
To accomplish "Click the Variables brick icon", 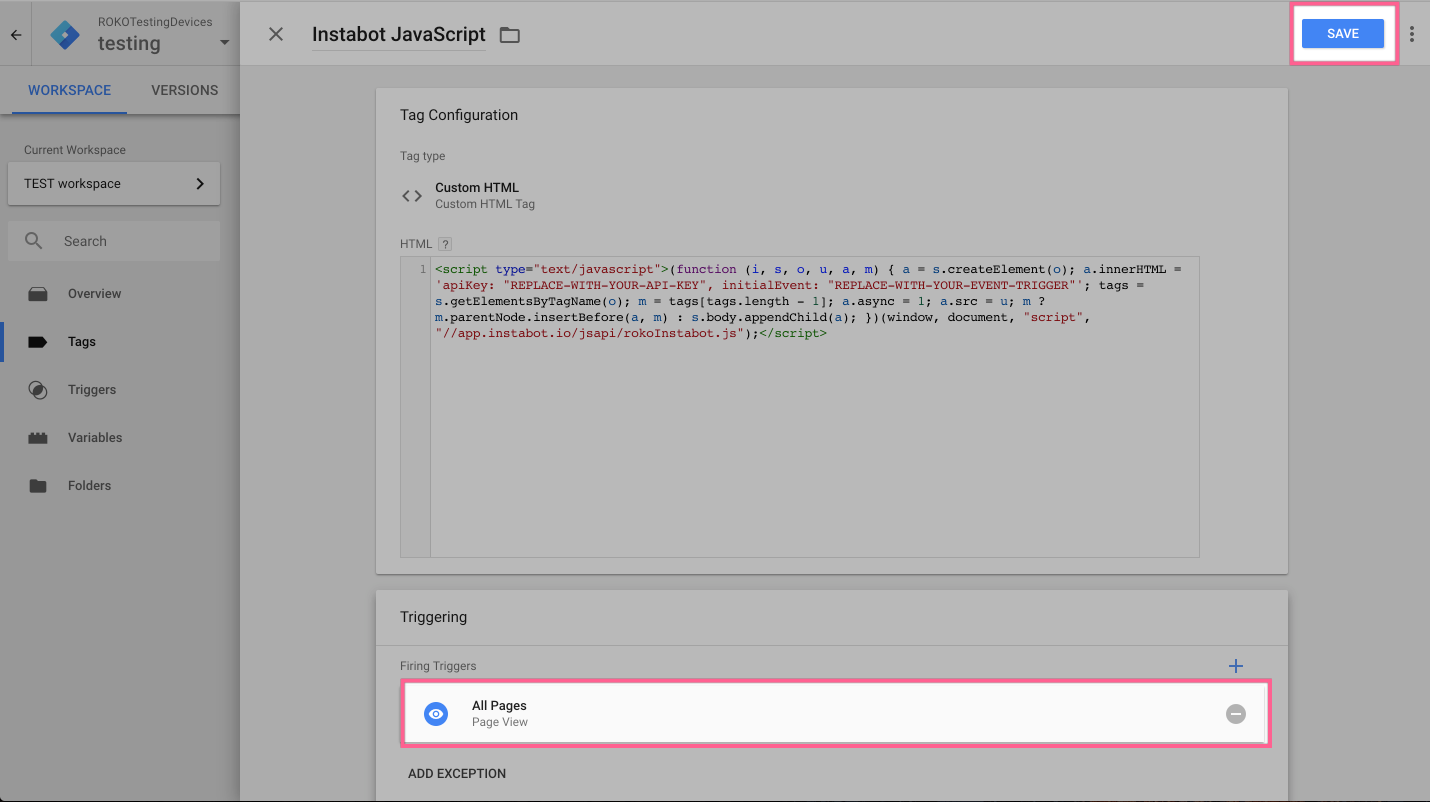I will tap(38, 438).
